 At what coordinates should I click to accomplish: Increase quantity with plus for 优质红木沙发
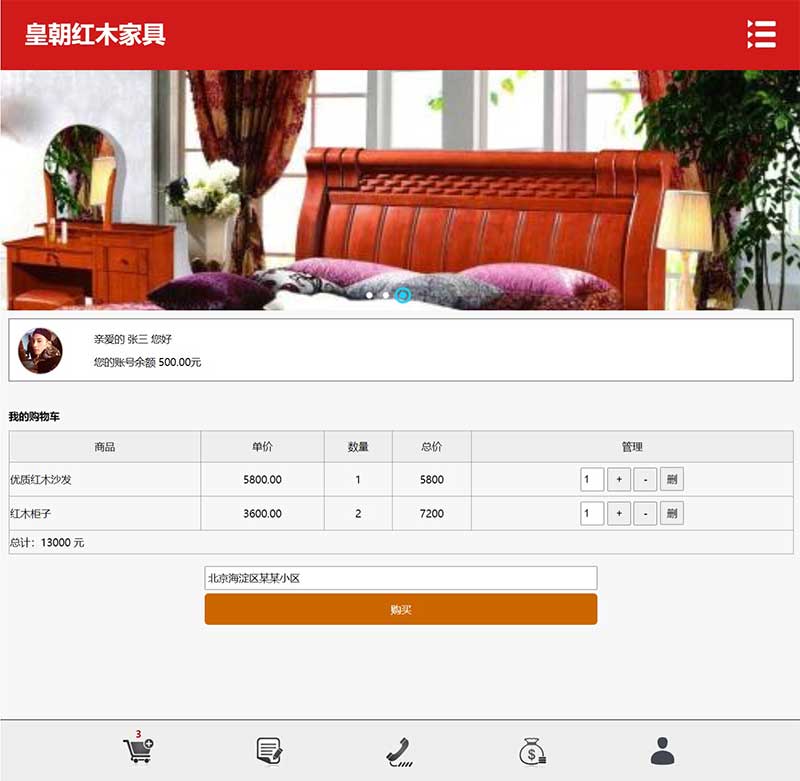coord(619,480)
